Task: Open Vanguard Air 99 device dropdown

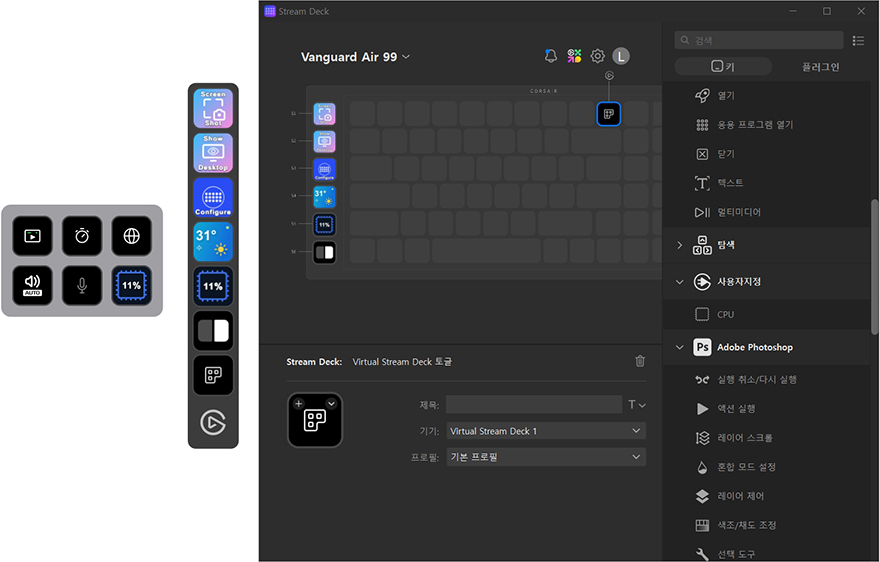Action: (x=355, y=57)
